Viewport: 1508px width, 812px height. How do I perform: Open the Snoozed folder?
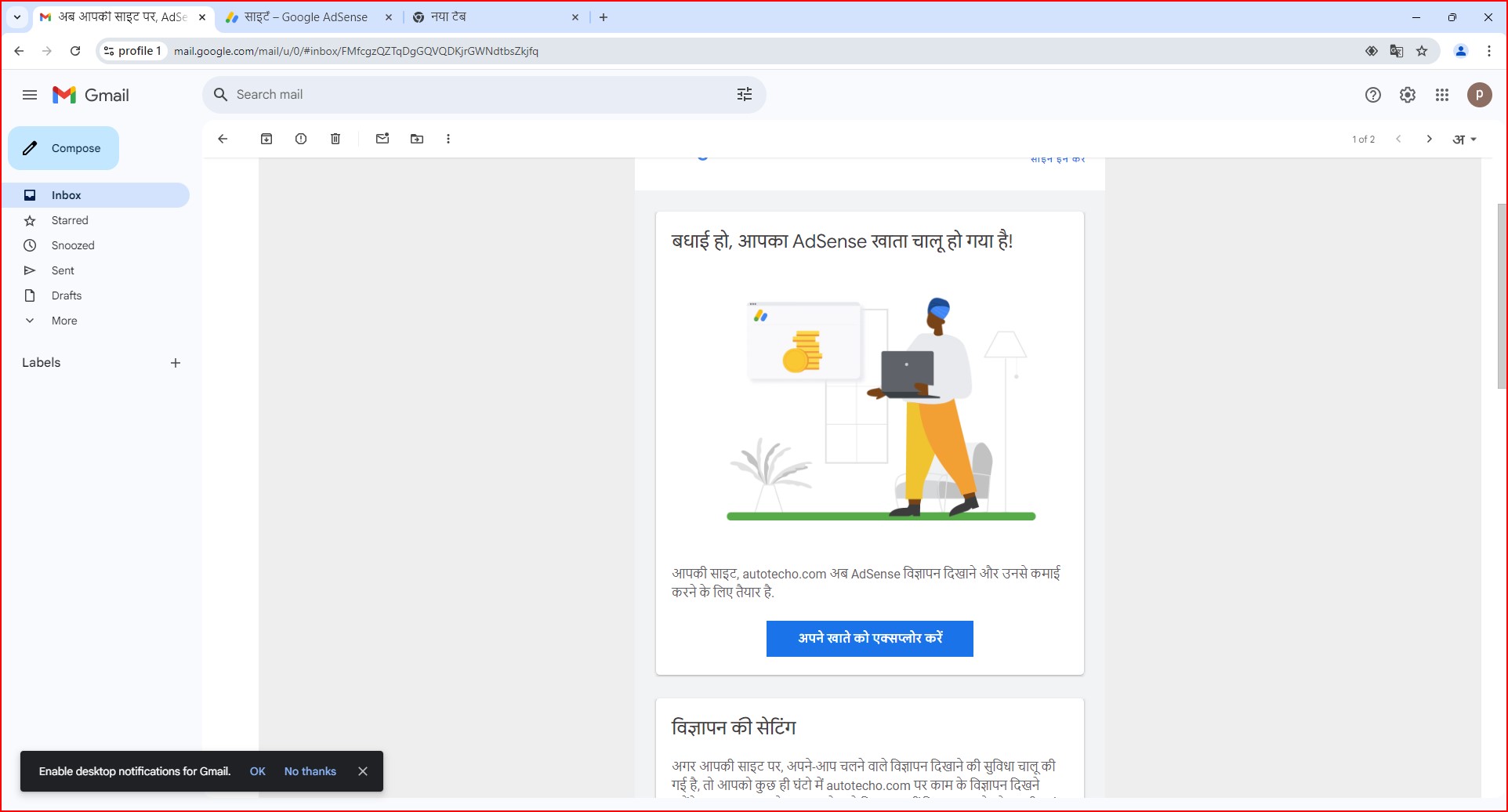pyautogui.click(x=73, y=245)
